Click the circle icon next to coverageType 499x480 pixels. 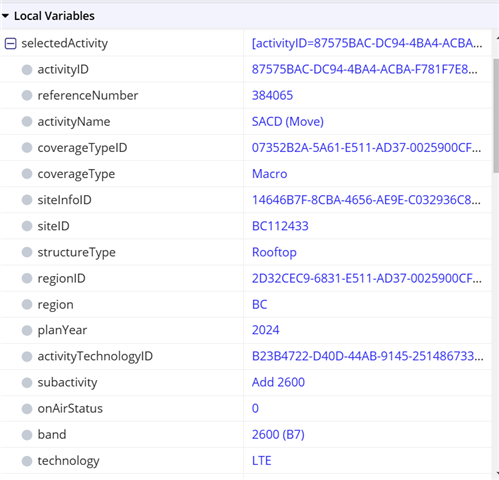click(x=27, y=174)
